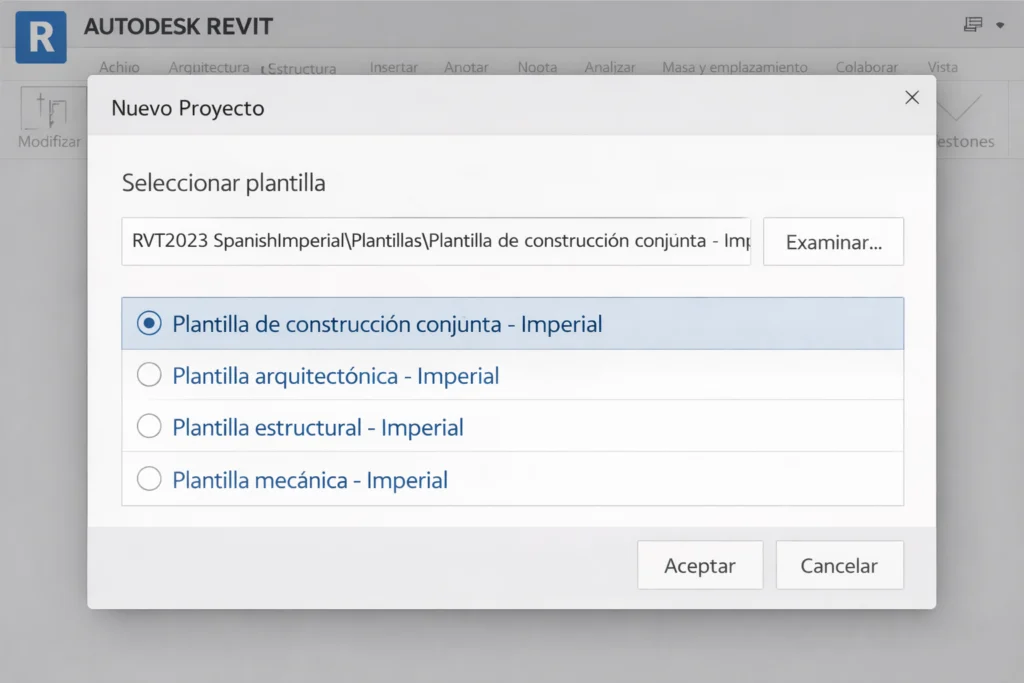
Task: Open the Vista ribbon tab
Action: tap(942, 67)
